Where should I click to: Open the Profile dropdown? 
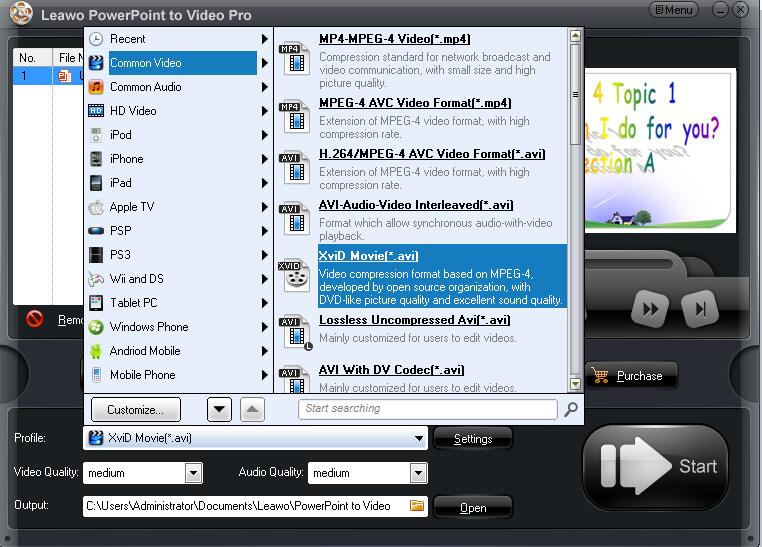(419, 438)
